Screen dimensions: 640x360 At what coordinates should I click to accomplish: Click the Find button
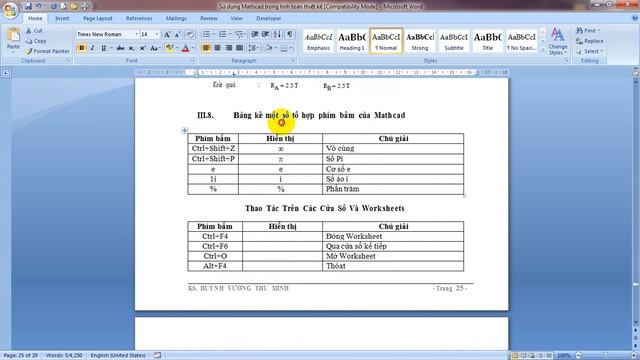tap(588, 31)
